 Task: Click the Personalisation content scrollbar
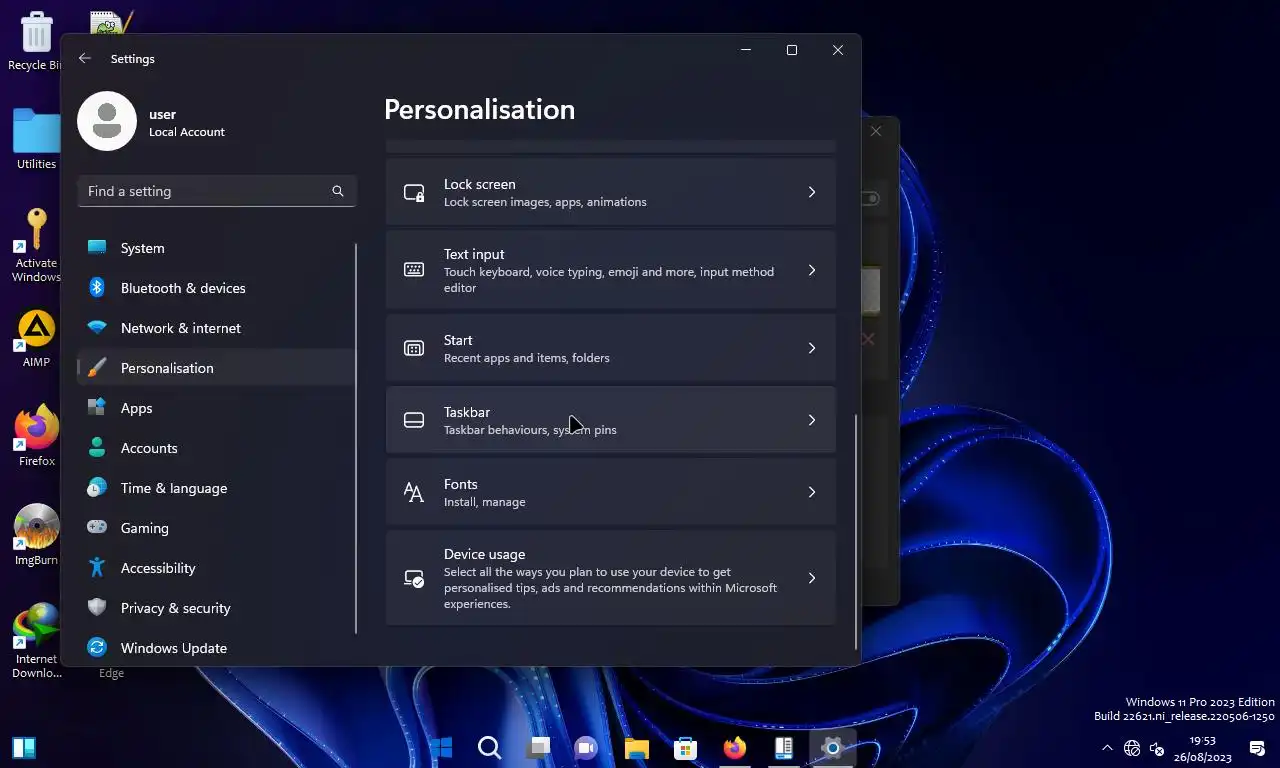[x=856, y=530]
